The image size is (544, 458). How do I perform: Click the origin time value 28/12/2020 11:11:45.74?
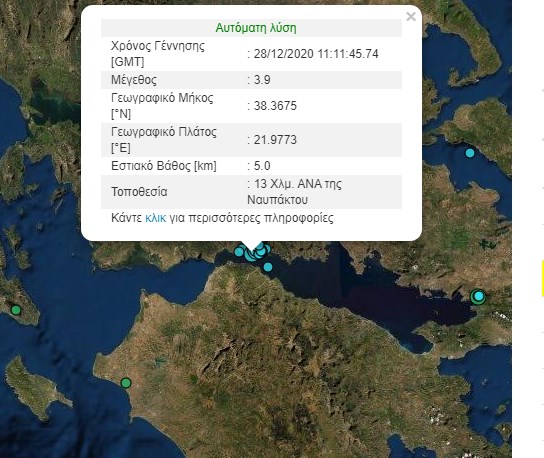tap(316, 54)
